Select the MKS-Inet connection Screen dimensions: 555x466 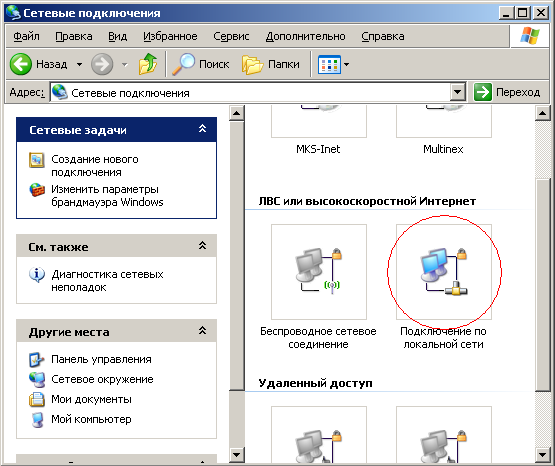[x=318, y=149]
